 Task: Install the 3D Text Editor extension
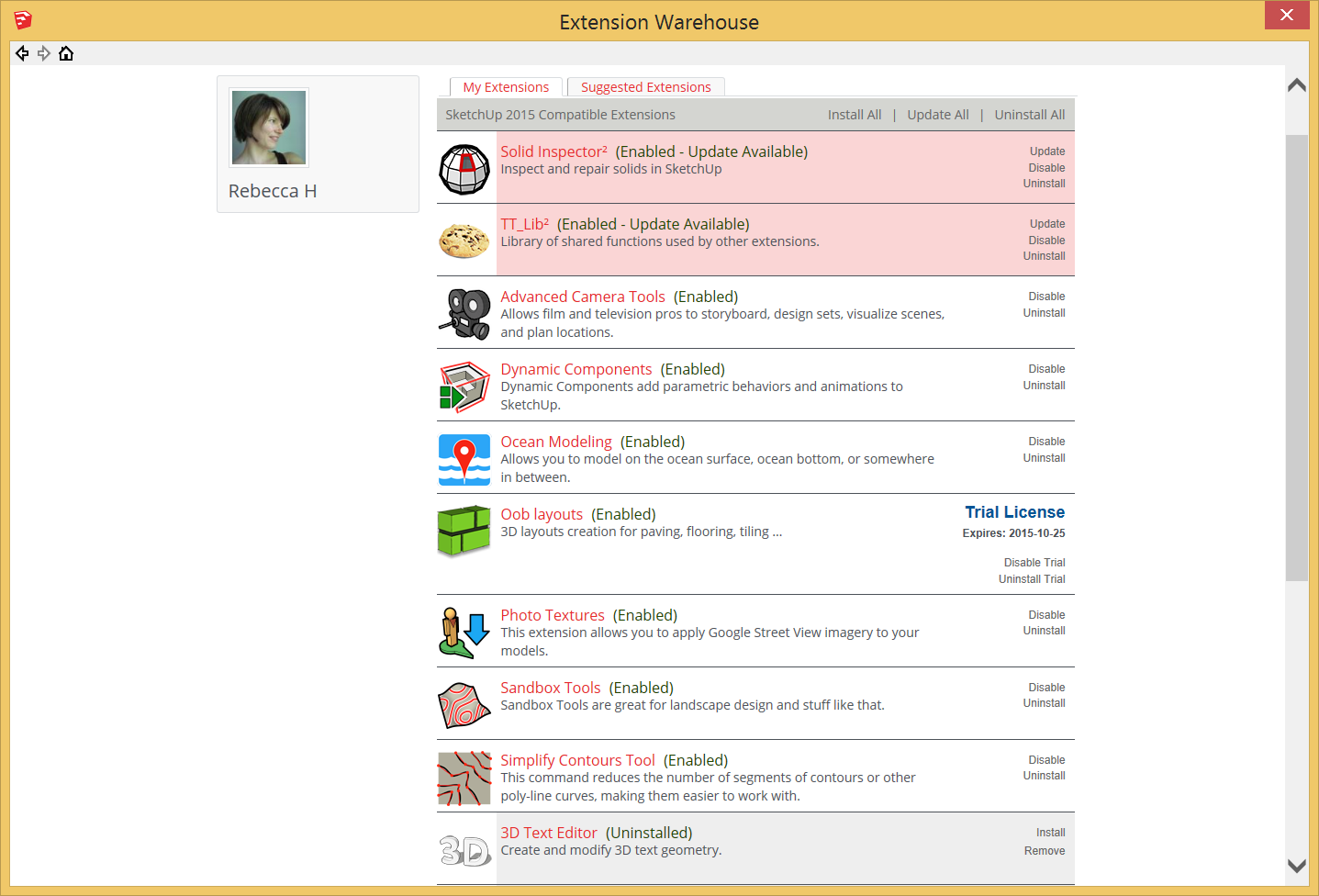click(x=1050, y=833)
